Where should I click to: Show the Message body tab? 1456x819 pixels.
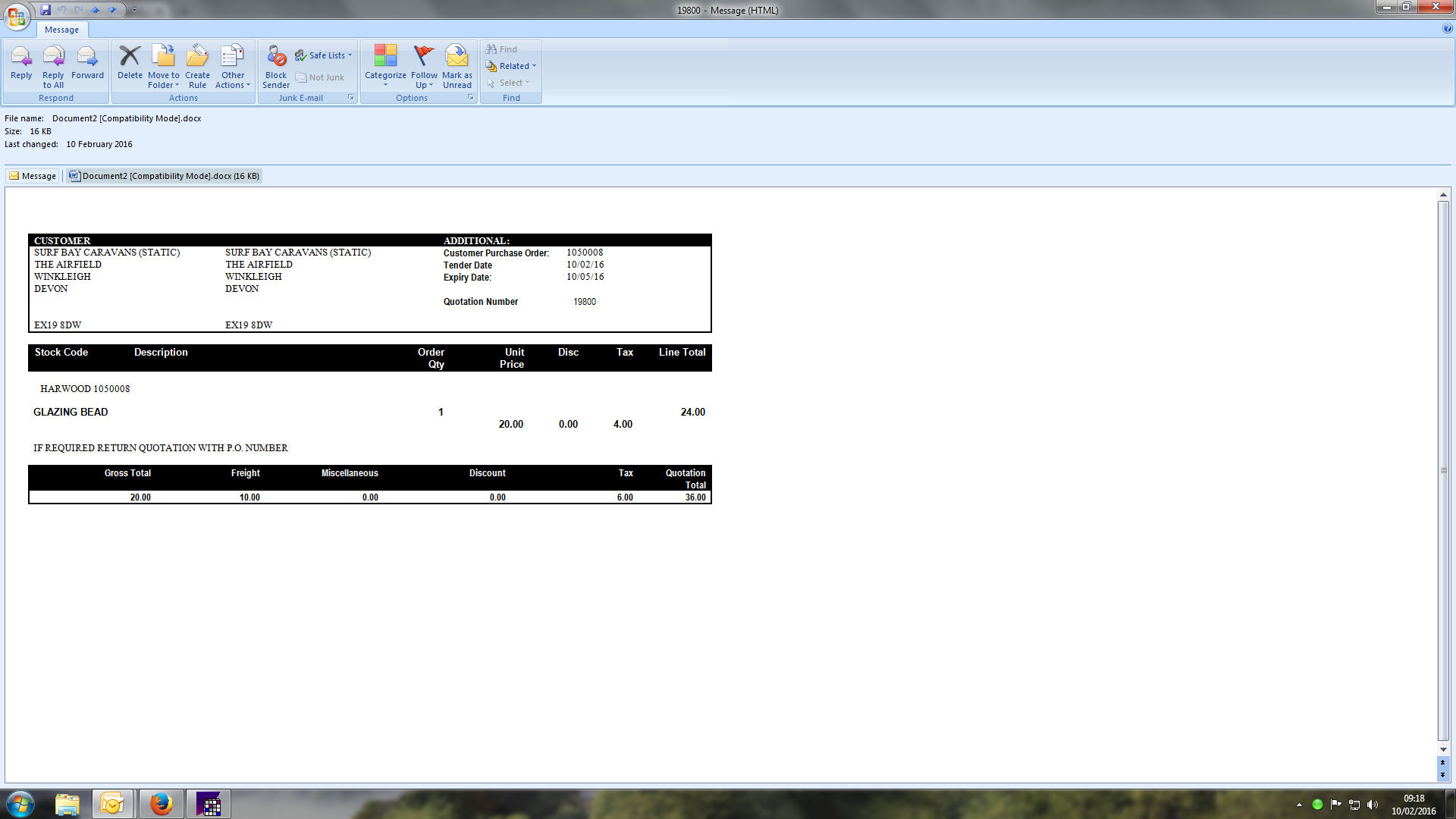point(33,176)
